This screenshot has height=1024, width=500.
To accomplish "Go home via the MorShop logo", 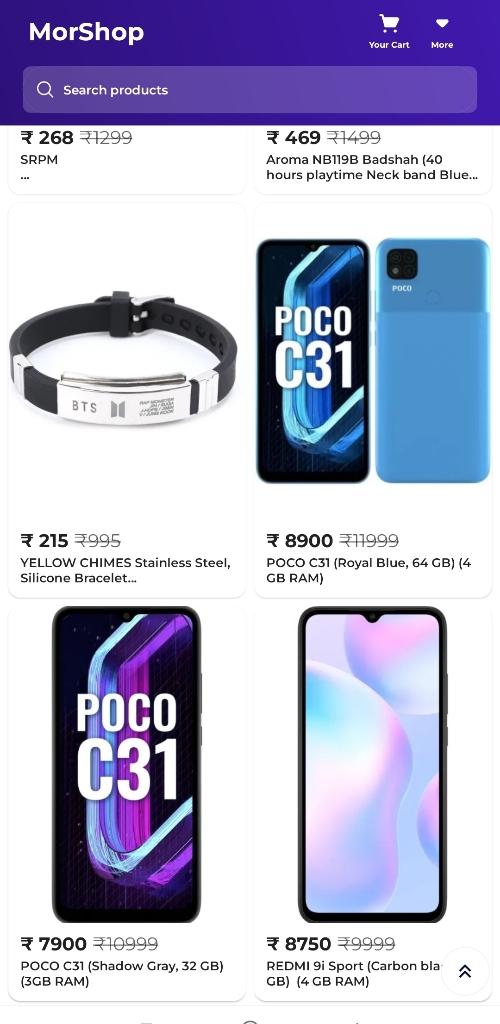I will (x=86, y=32).
